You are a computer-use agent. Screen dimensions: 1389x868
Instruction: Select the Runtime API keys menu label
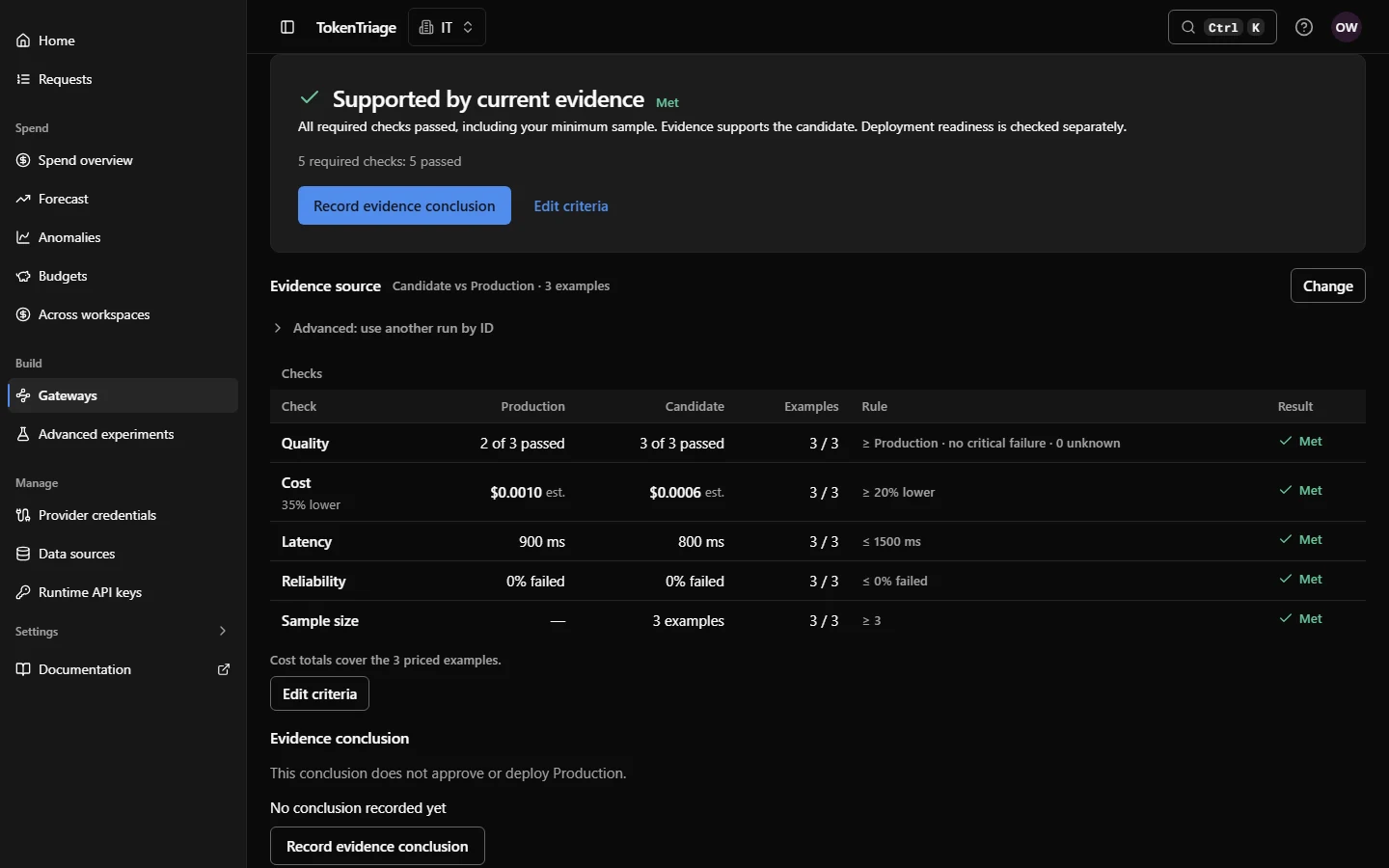click(x=91, y=592)
